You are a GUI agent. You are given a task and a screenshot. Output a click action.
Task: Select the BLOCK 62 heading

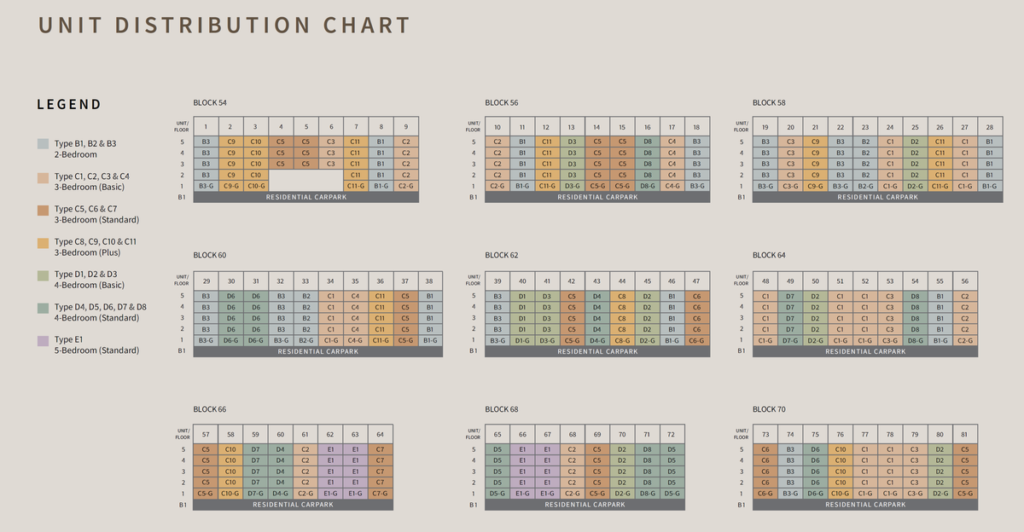click(502, 255)
